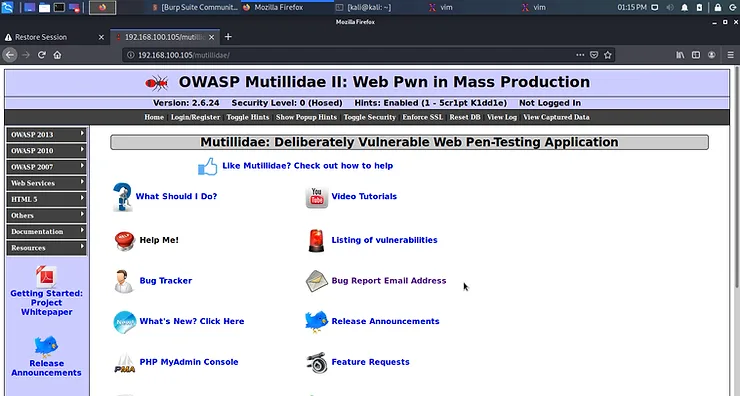Click the question mark figure icon
740x396 pixels.
(x=122, y=197)
